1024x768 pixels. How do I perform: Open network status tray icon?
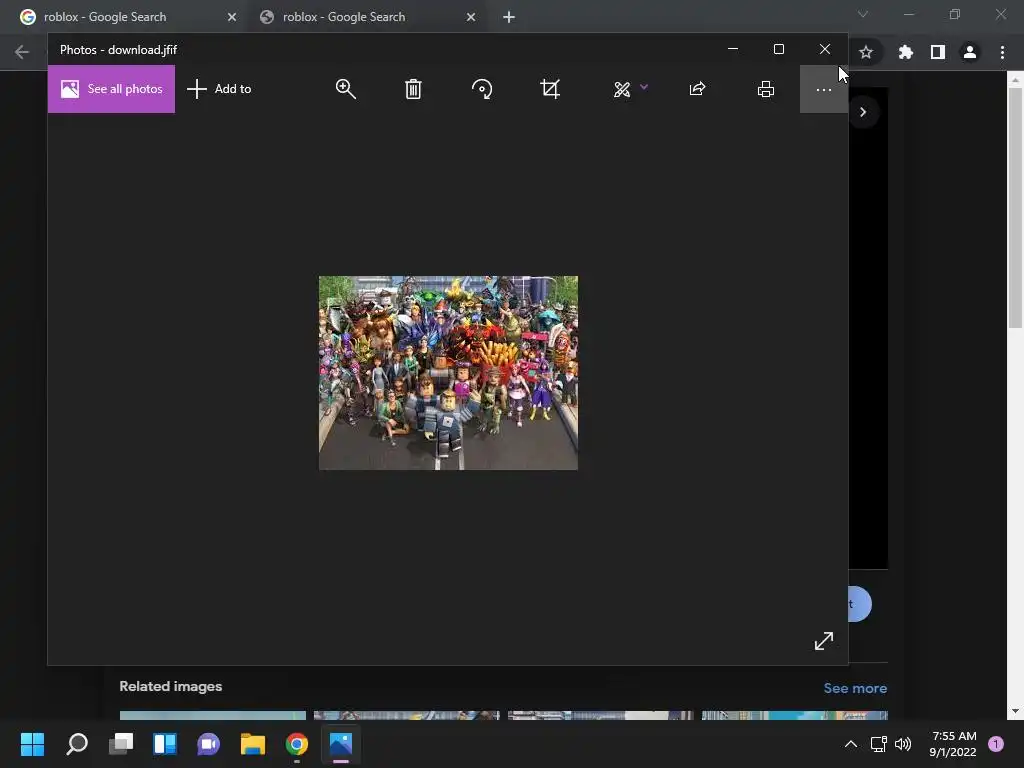pyautogui.click(x=878, y=744)
